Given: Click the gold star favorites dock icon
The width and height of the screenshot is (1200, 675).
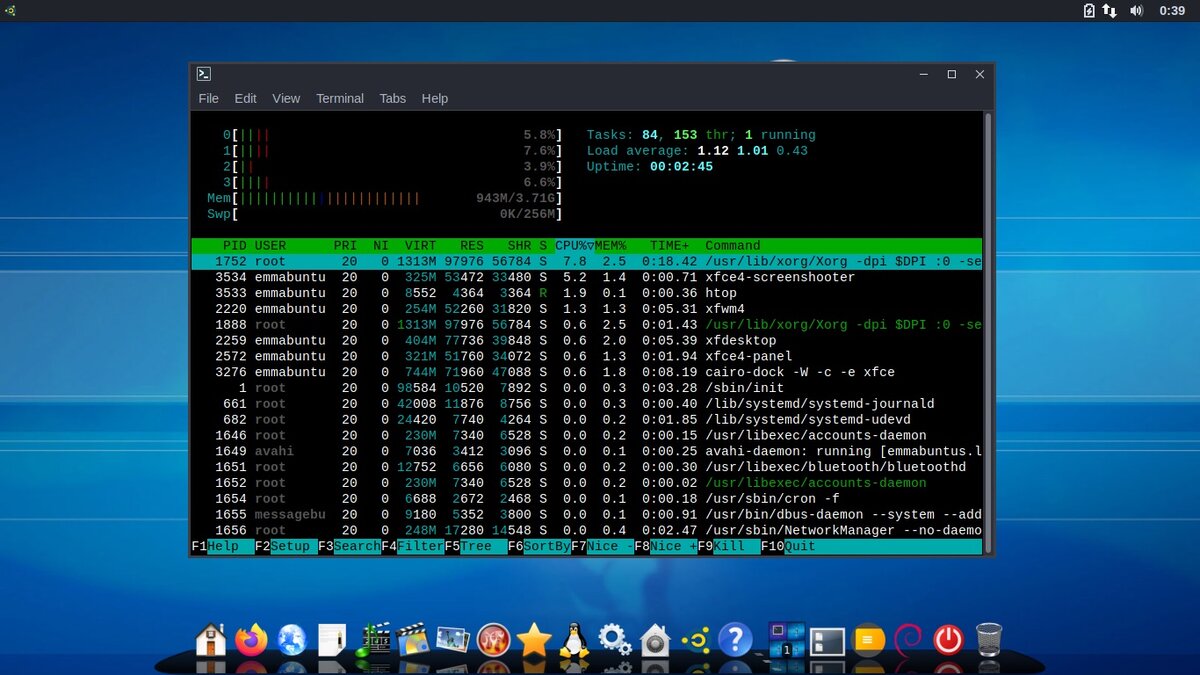Looking at the screenshot, I should (x=534, y=639).
